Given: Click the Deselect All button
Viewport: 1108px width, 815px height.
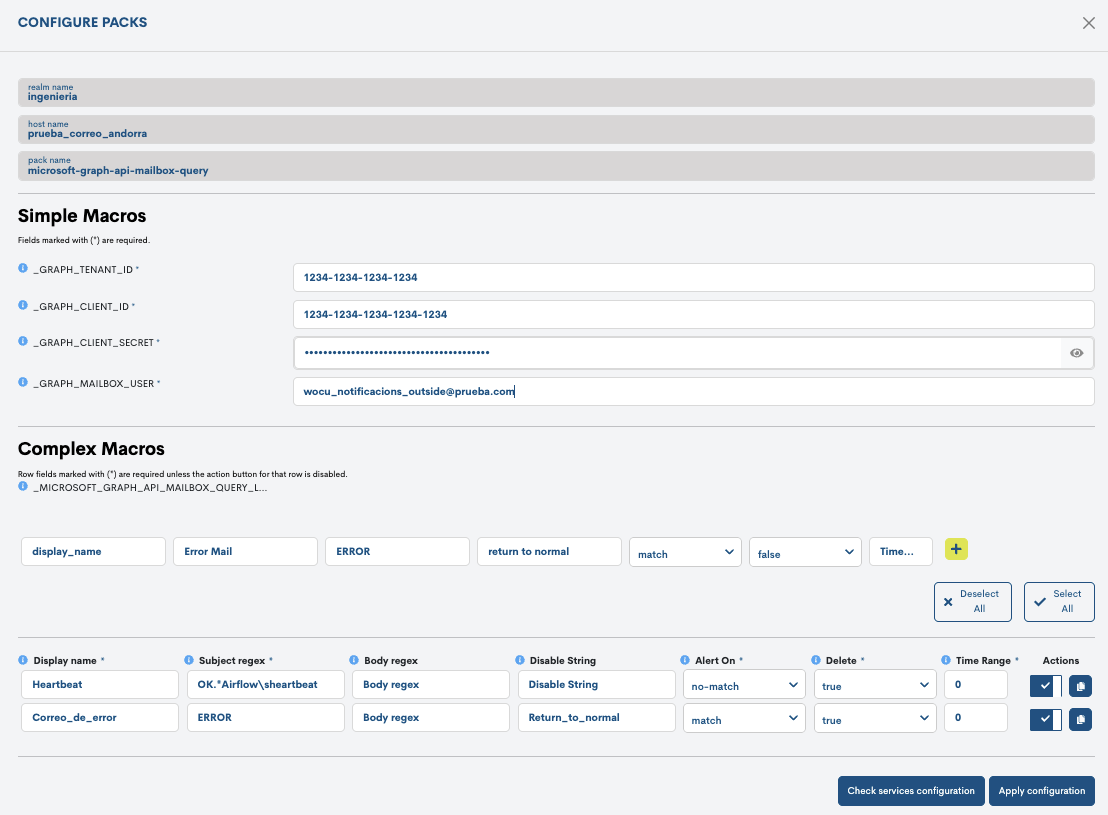Looking at the screenshot, I should click(x=972, y=601).
